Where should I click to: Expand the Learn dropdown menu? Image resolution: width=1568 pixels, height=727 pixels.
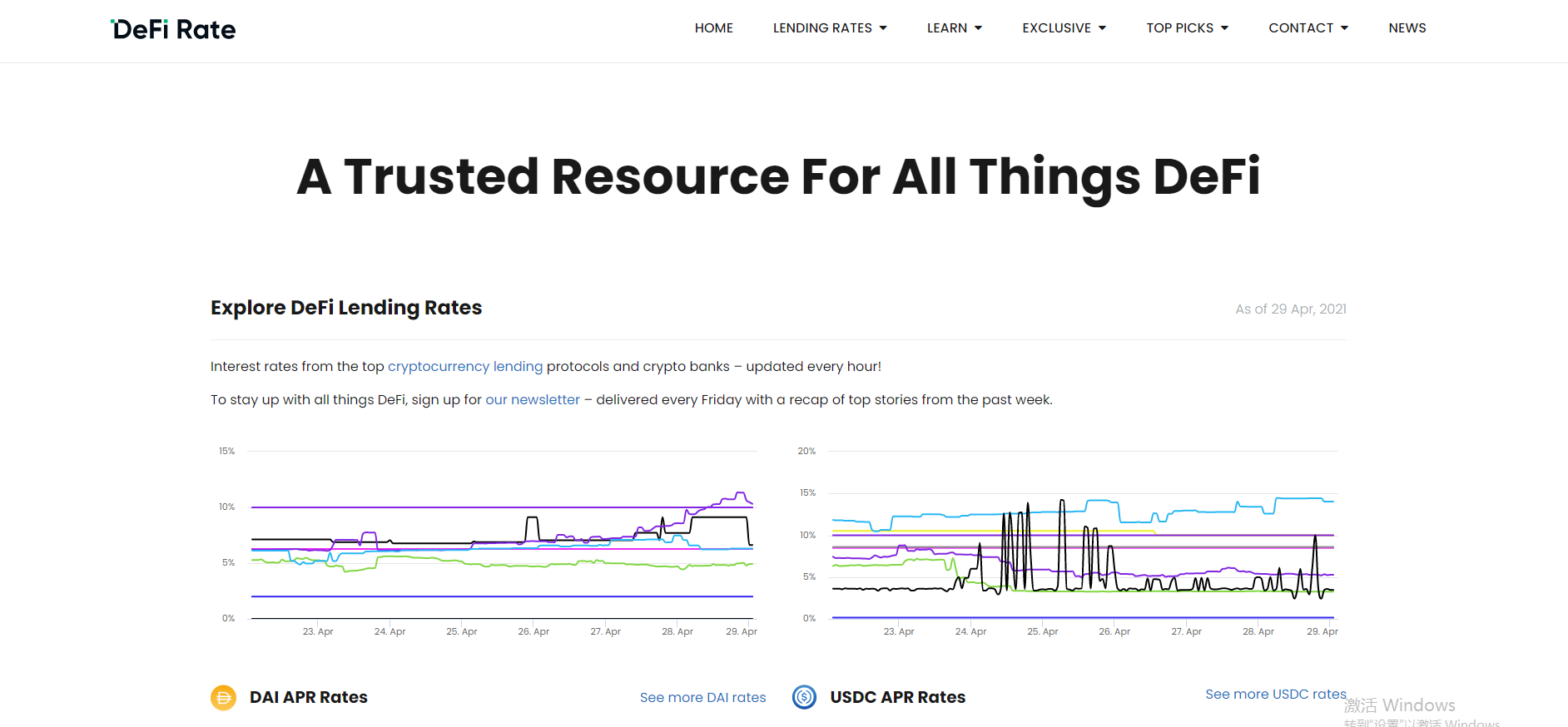[x=954, y=28]
